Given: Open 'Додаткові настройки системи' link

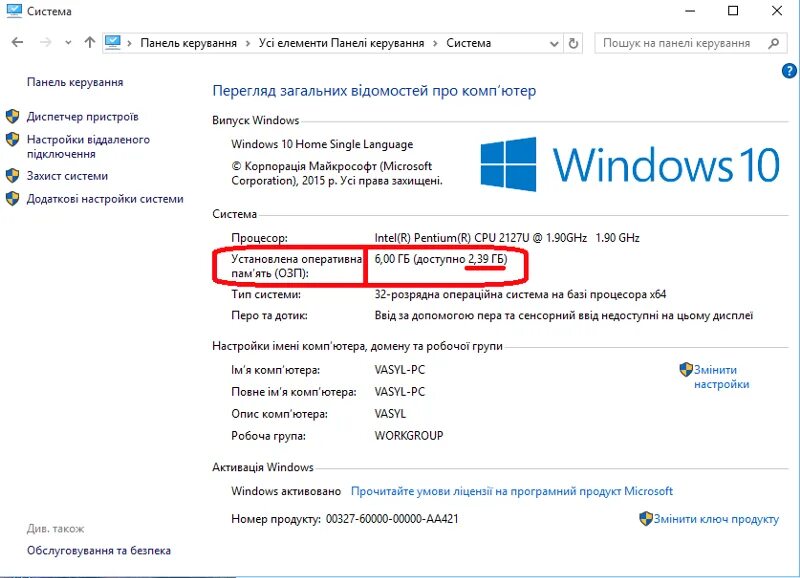Looking at the screenshot, I should click(x=105, y=199).
